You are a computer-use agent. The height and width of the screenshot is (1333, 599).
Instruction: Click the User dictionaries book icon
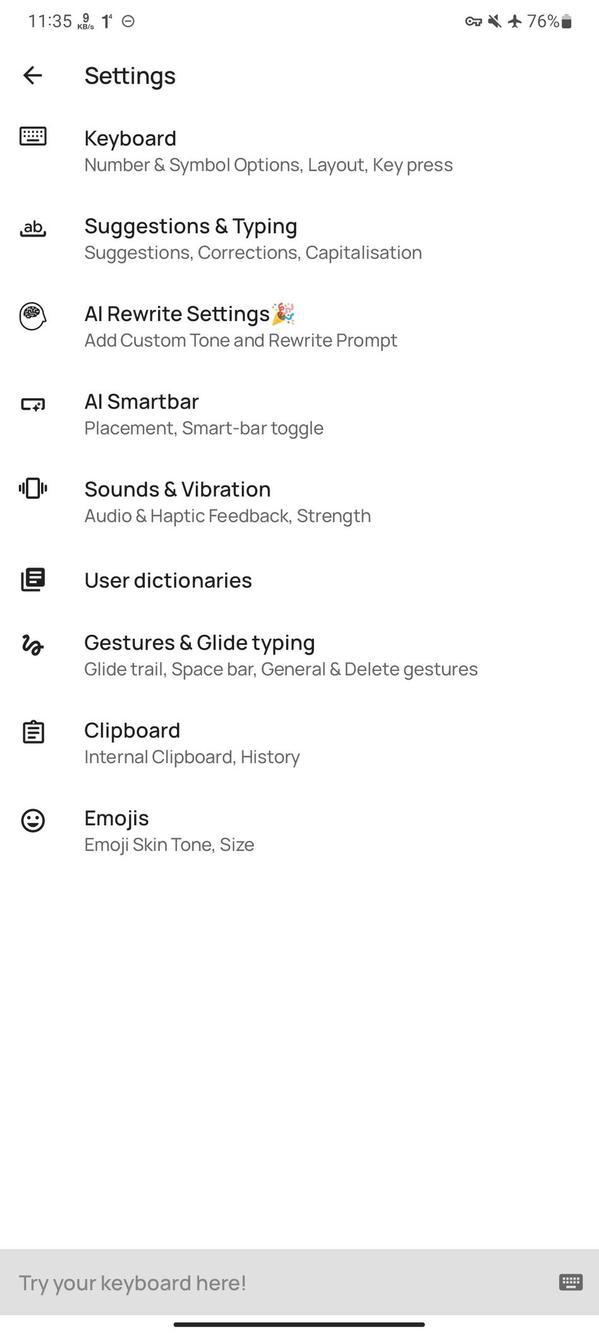pyautogui.click(x=33, y=579)
